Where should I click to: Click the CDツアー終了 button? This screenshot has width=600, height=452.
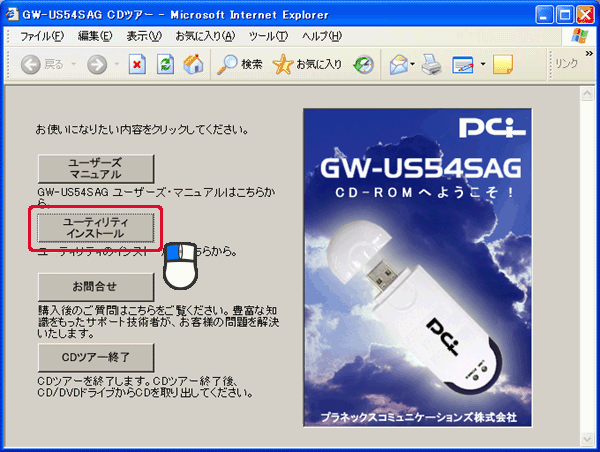click(x=96, y=357)
